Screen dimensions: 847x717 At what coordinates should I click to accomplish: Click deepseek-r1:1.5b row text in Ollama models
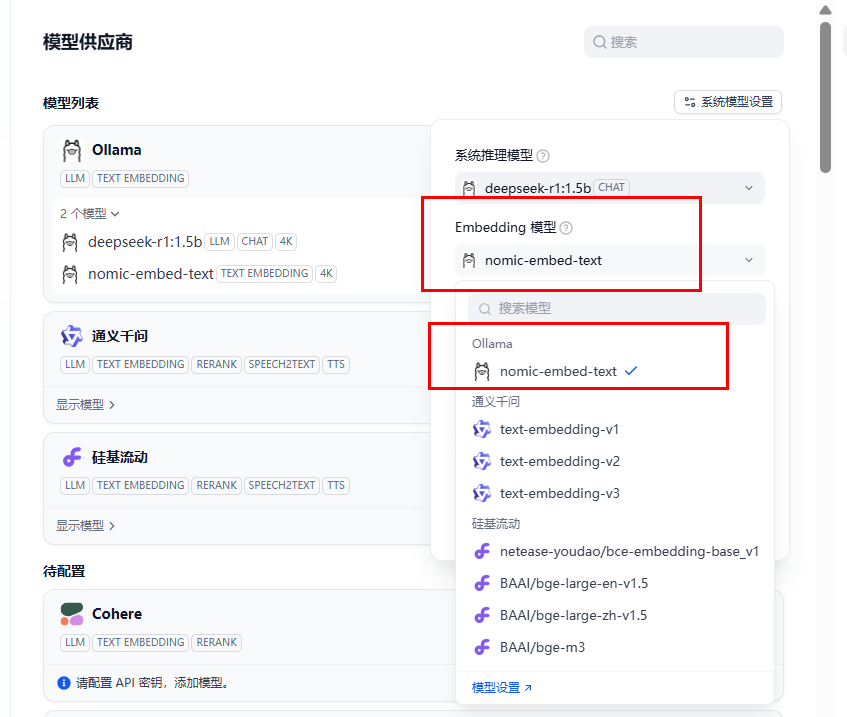(x=145, y=242)
